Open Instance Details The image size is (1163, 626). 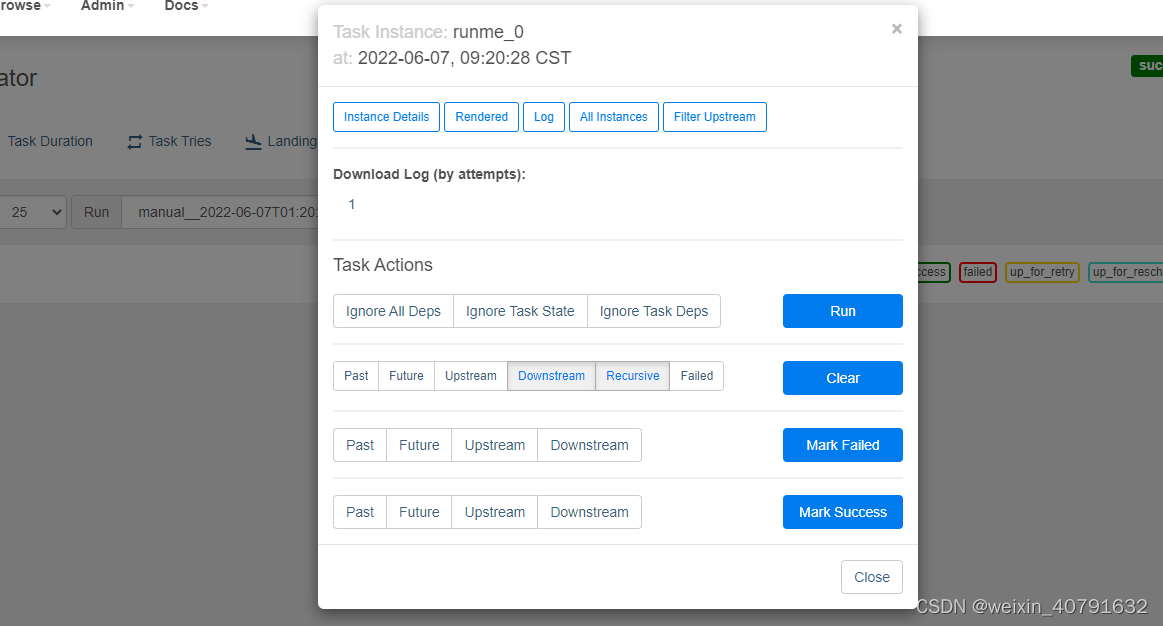386,117
